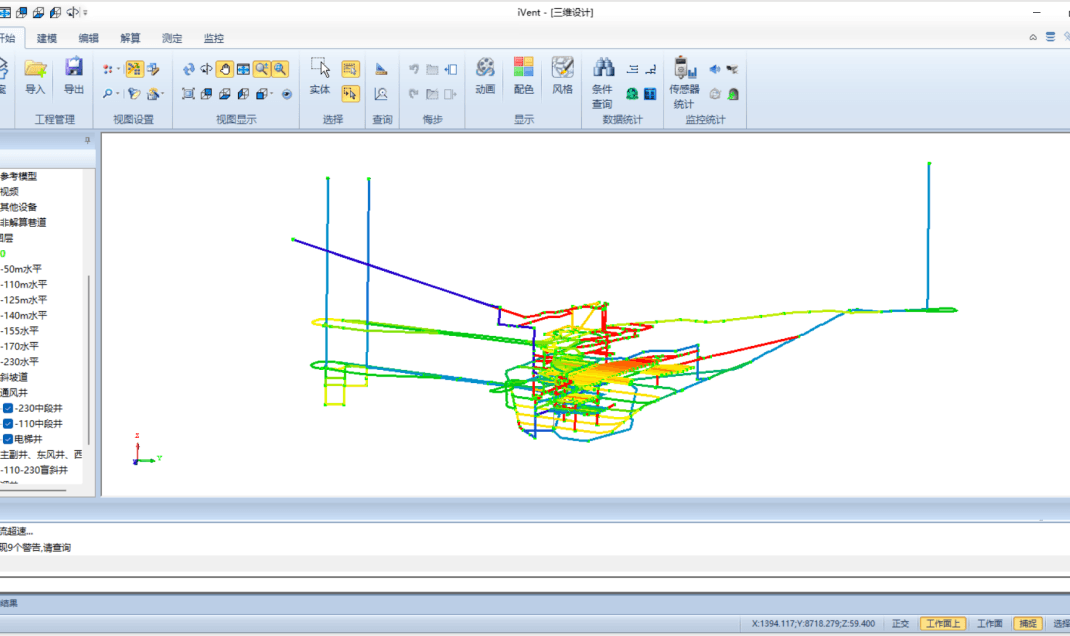Click the eye view icon
Screen dimensions: 1070x636
pyautogui.click(x=287, y=94)
